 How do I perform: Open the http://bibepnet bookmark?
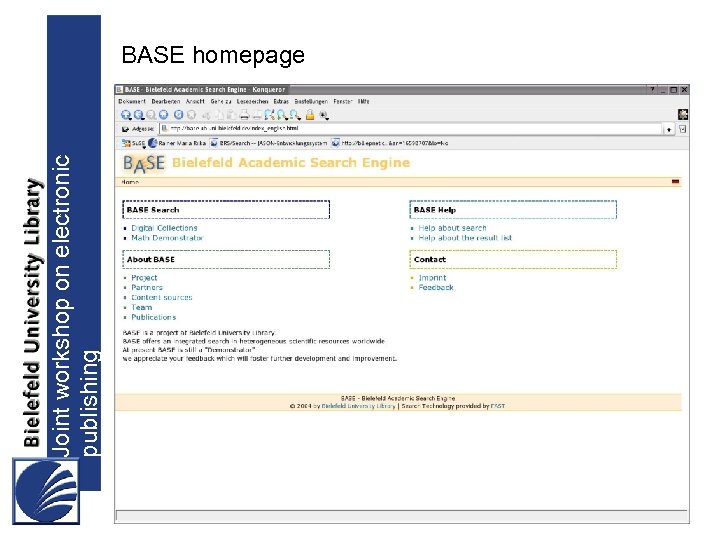click(x=390, y=143)
